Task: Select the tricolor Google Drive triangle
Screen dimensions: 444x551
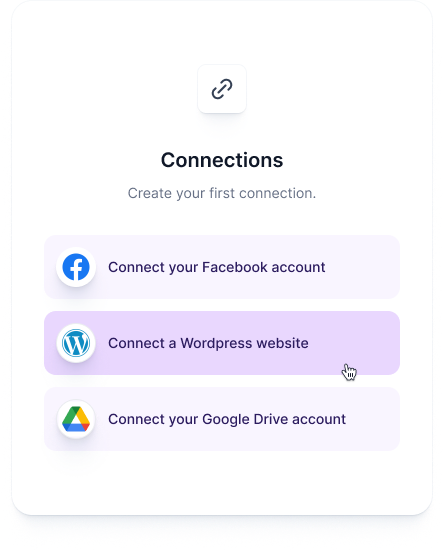Action: point(76,419)
